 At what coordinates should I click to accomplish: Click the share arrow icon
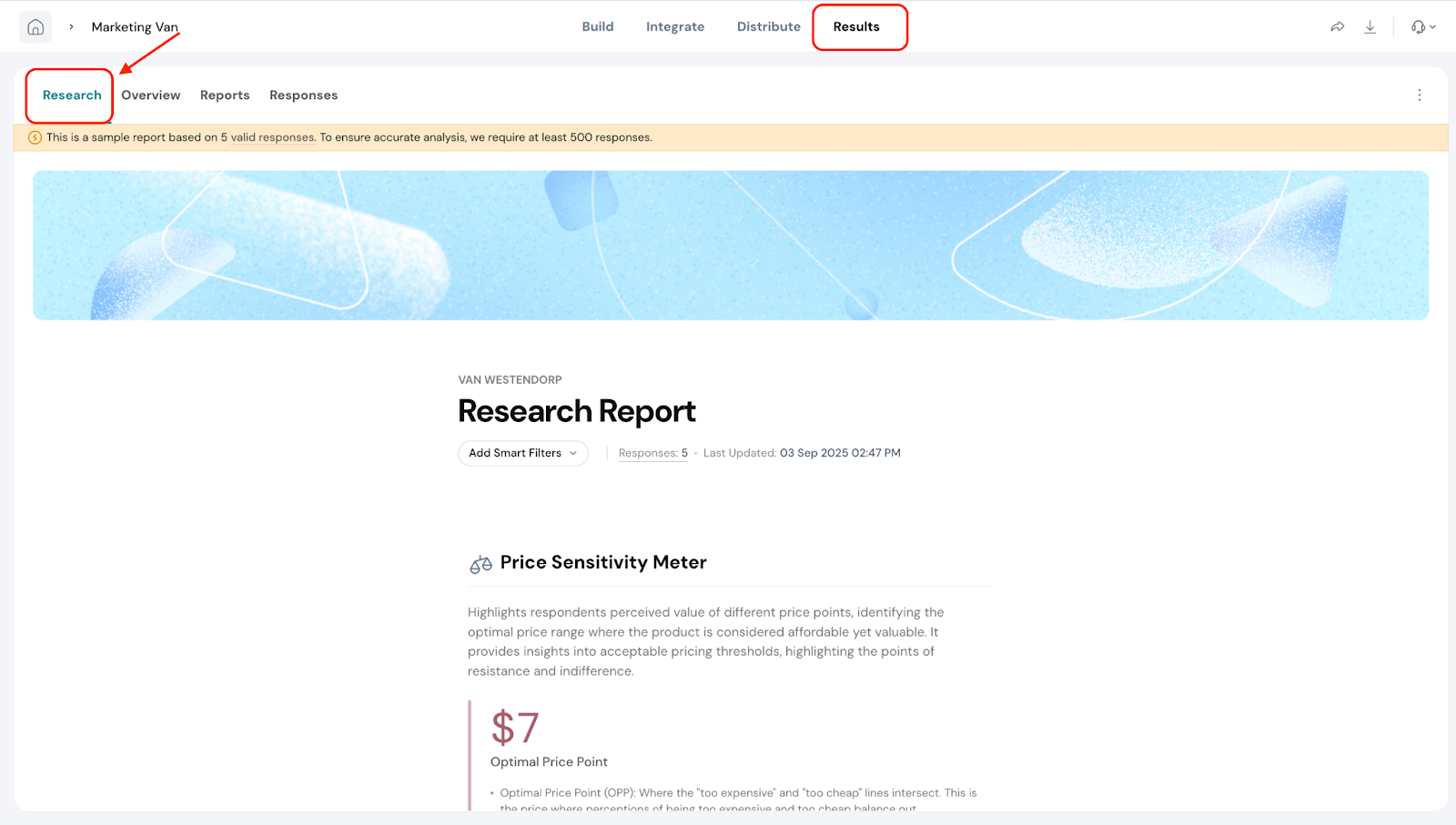1337,27
